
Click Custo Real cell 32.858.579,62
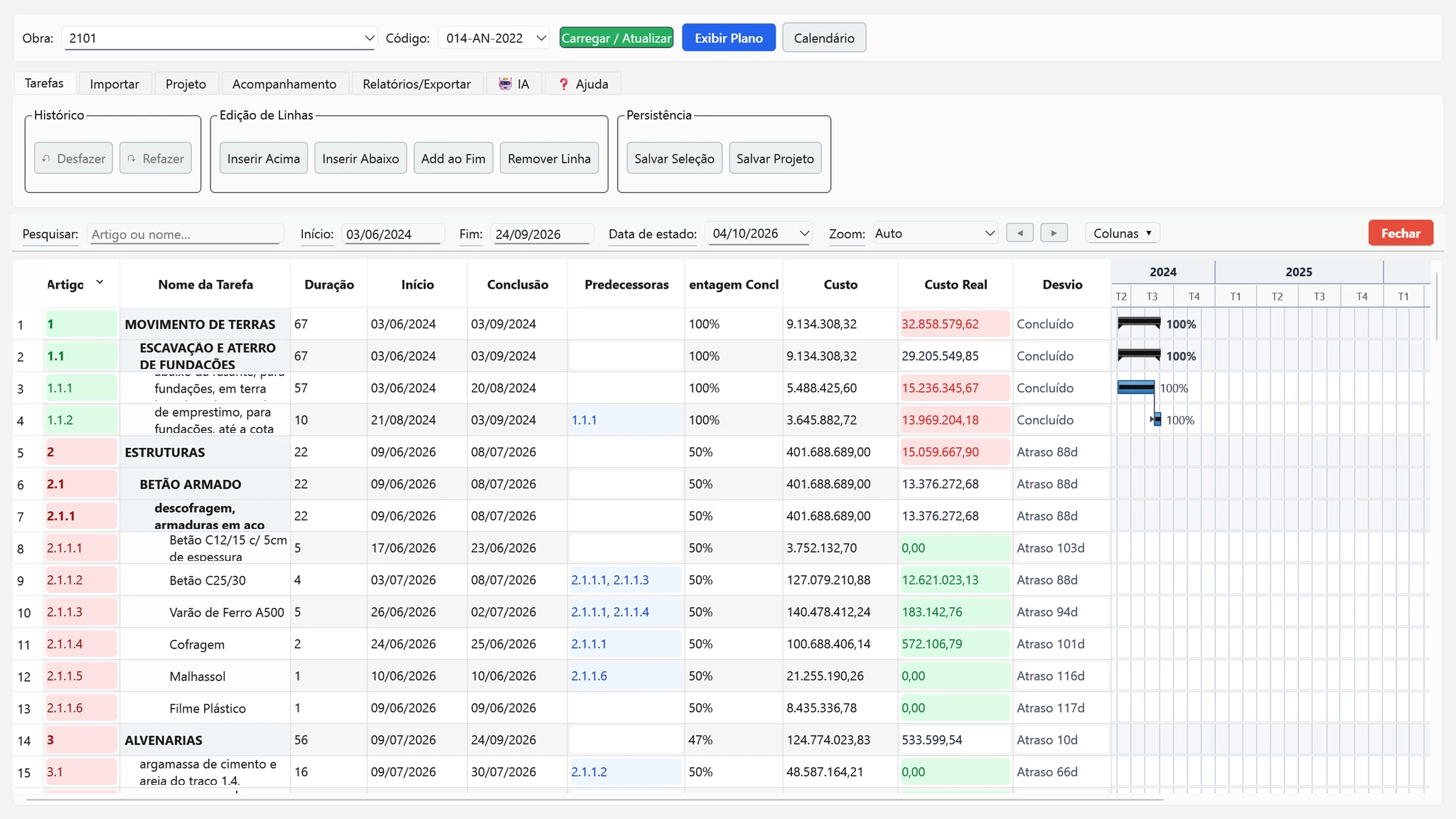pyautogui.click(x=955, y=324)
